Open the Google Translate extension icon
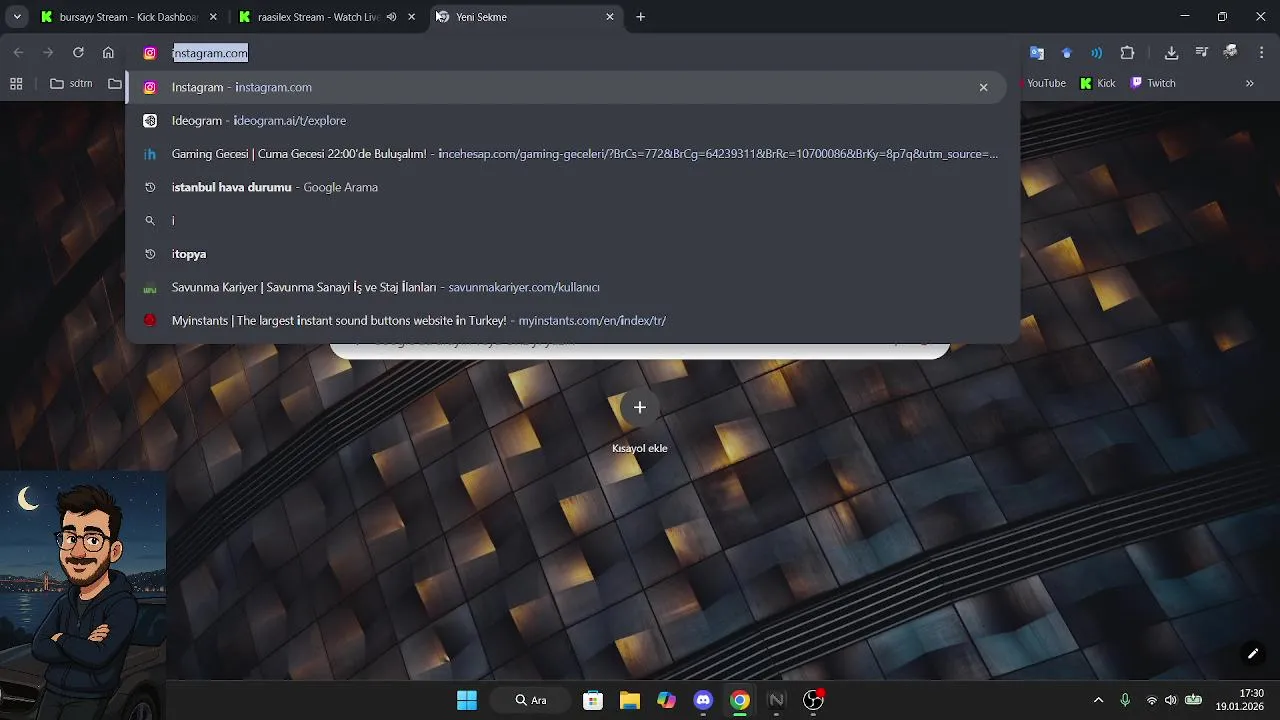1280x720 pixels. [x=1037, y=53]
